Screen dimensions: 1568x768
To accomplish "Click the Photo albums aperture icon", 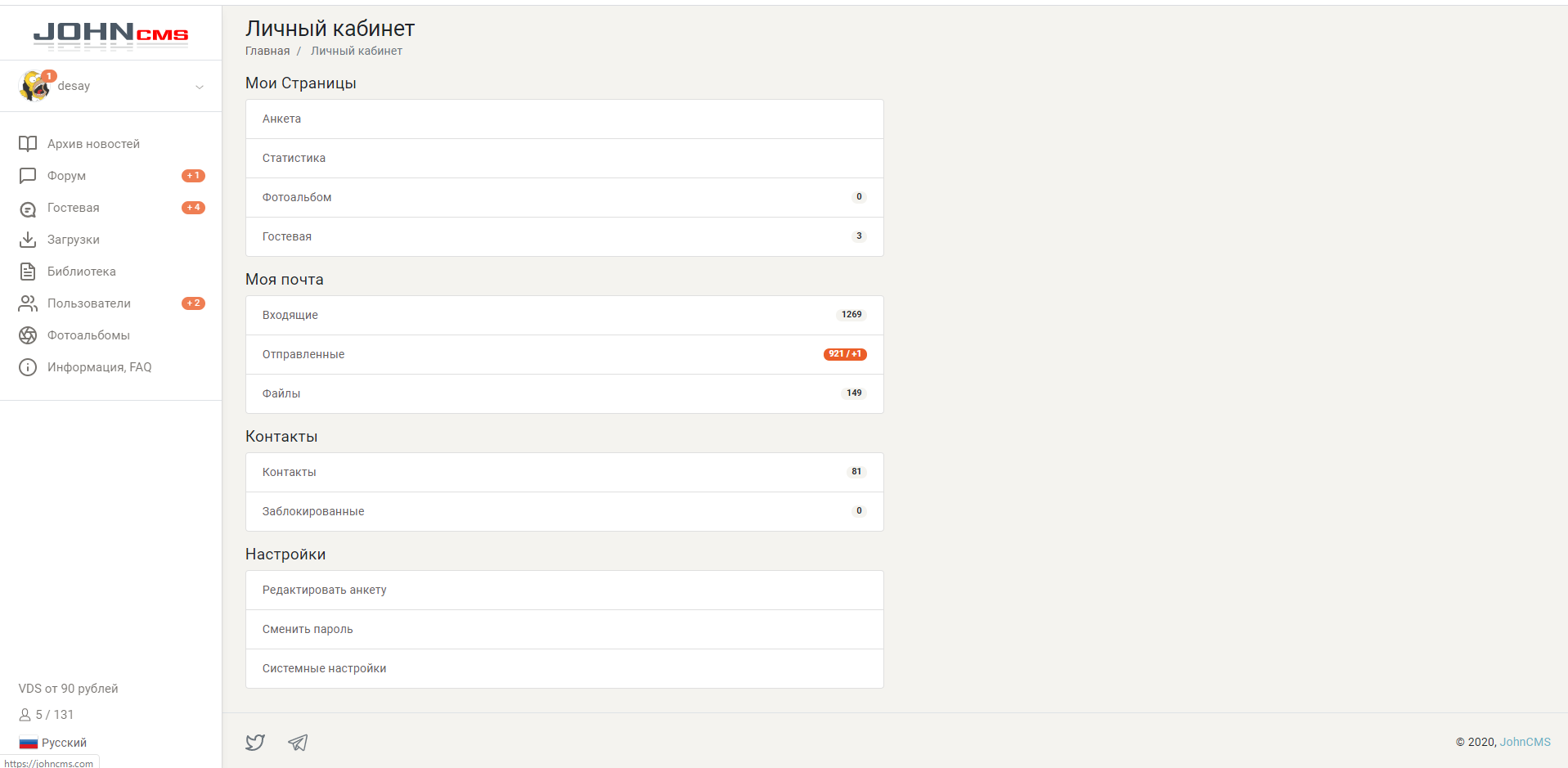I will tap(28, 335).
